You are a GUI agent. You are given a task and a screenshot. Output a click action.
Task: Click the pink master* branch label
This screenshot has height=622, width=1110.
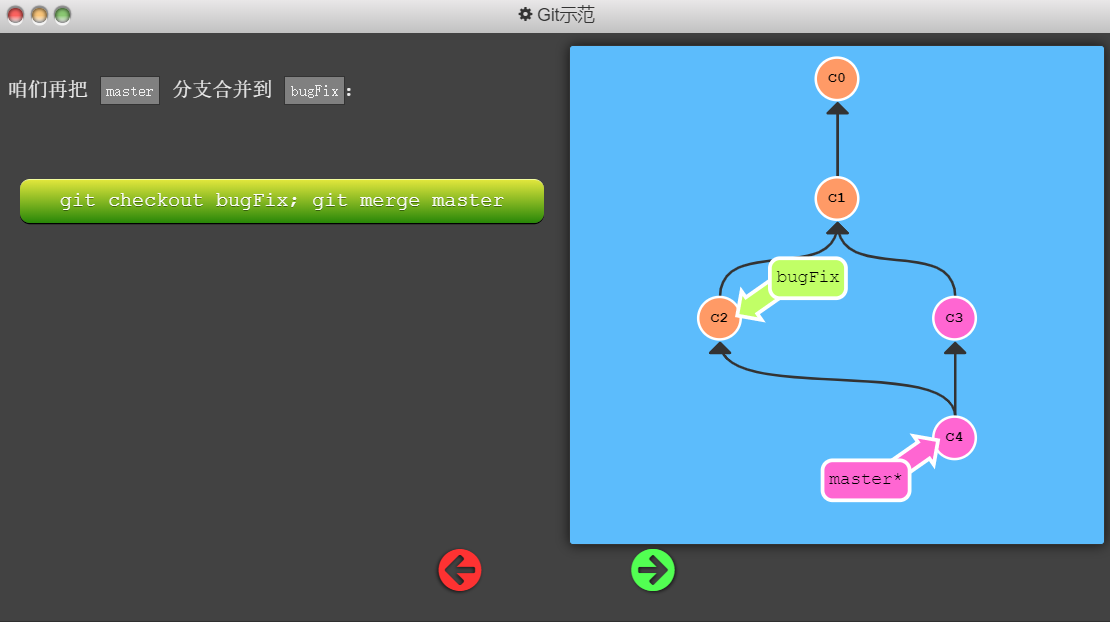[x=866, y=480]
